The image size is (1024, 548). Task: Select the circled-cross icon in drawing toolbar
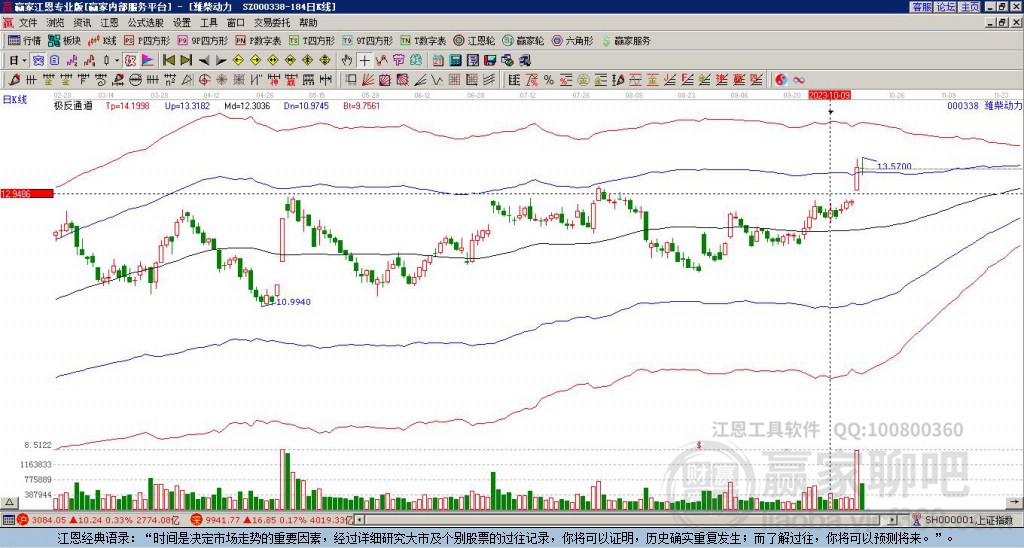[x=204, y=80]
